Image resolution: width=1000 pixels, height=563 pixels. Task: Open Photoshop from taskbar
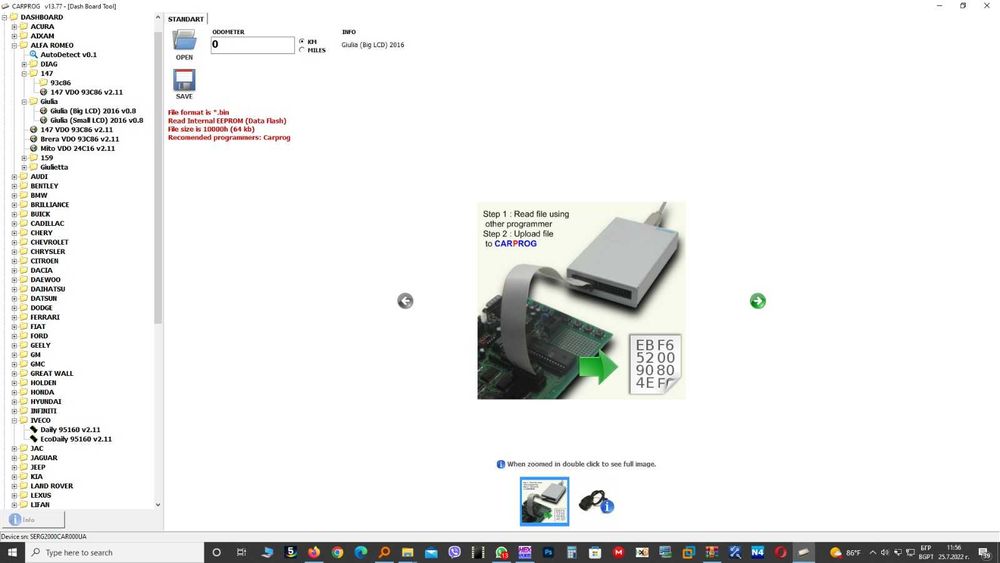coord(548,552)
